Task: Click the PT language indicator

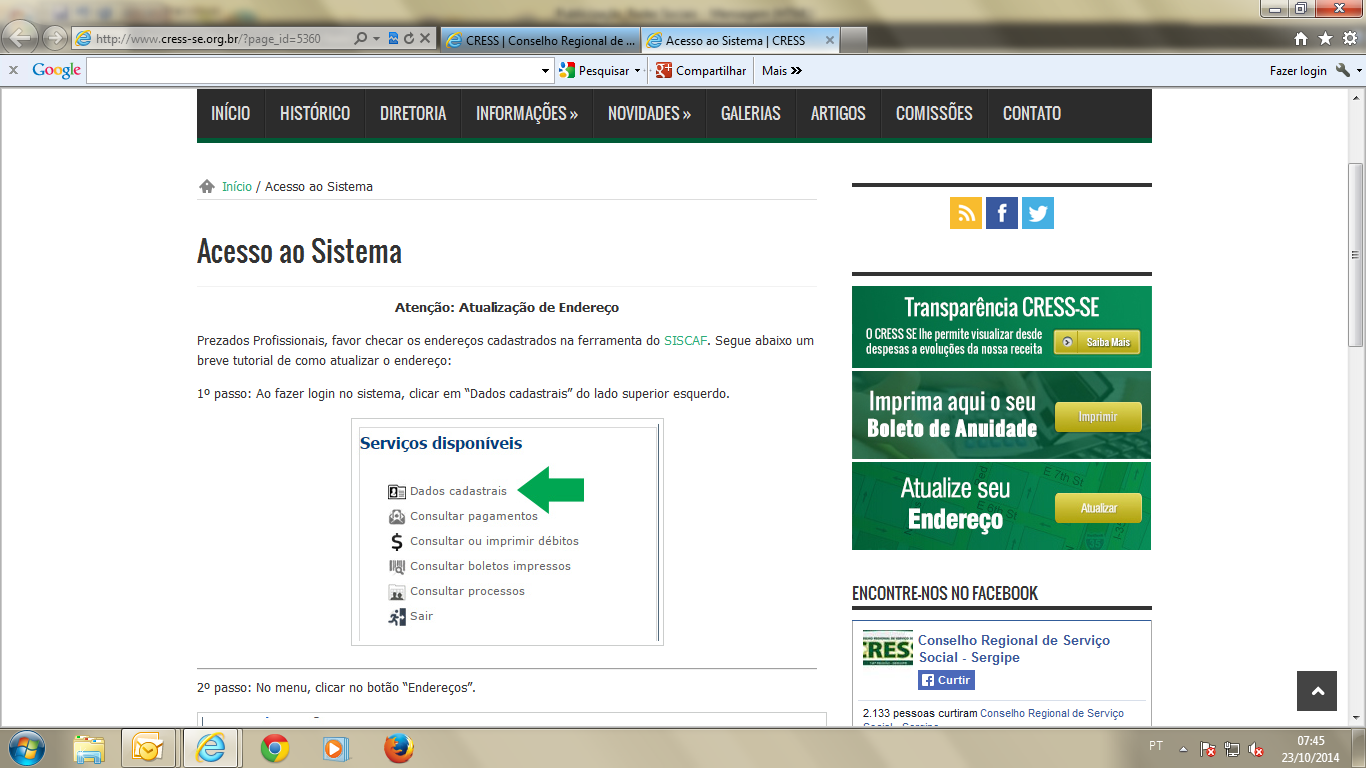Action: (1156, 746)
